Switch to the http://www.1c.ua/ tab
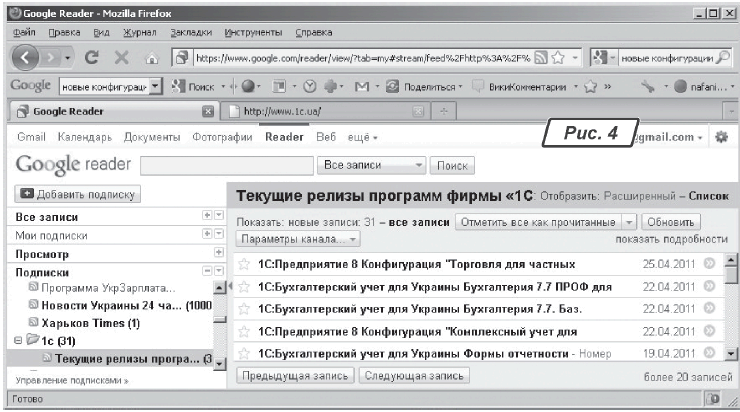The height and width of the screenshot is (412, 740). [x=320, y=110]
